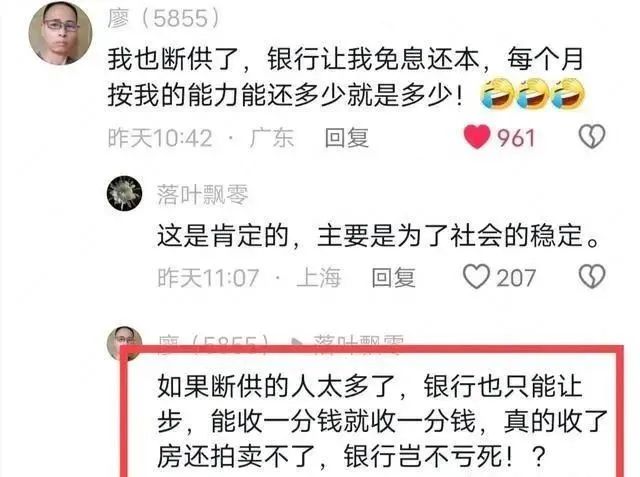Tap the laughing-crying emoji trio
Image resolution: width=640 pixels, height=477 pixels.
[533, 95]
